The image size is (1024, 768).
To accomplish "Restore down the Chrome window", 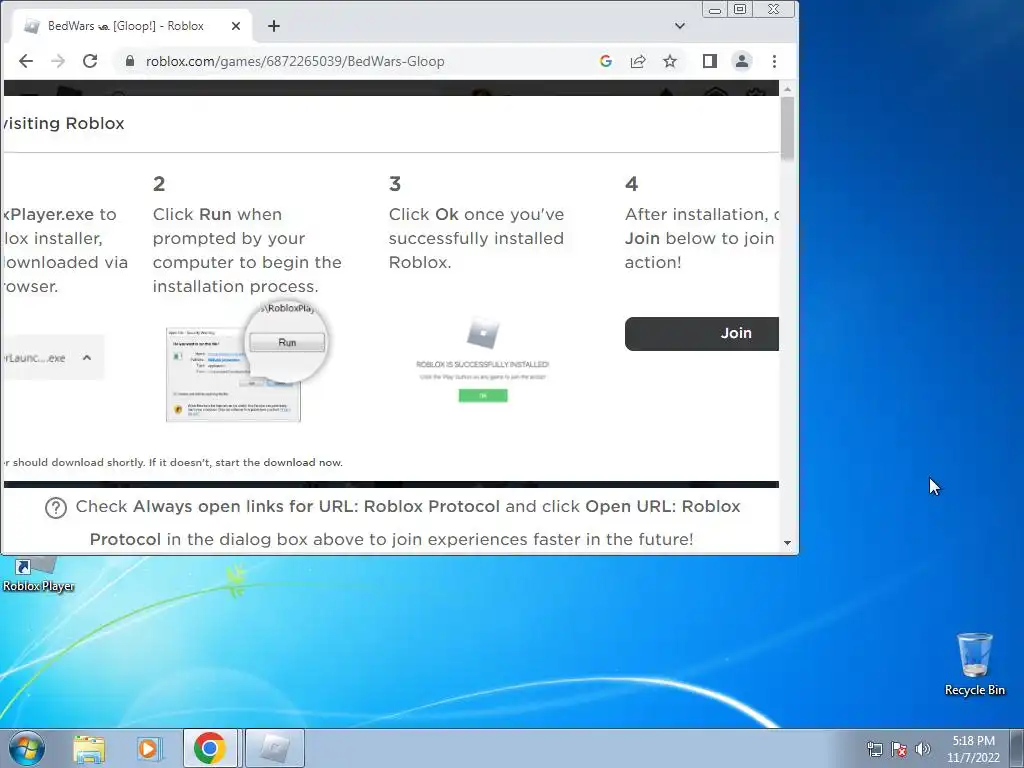I will tap(740, 9).
